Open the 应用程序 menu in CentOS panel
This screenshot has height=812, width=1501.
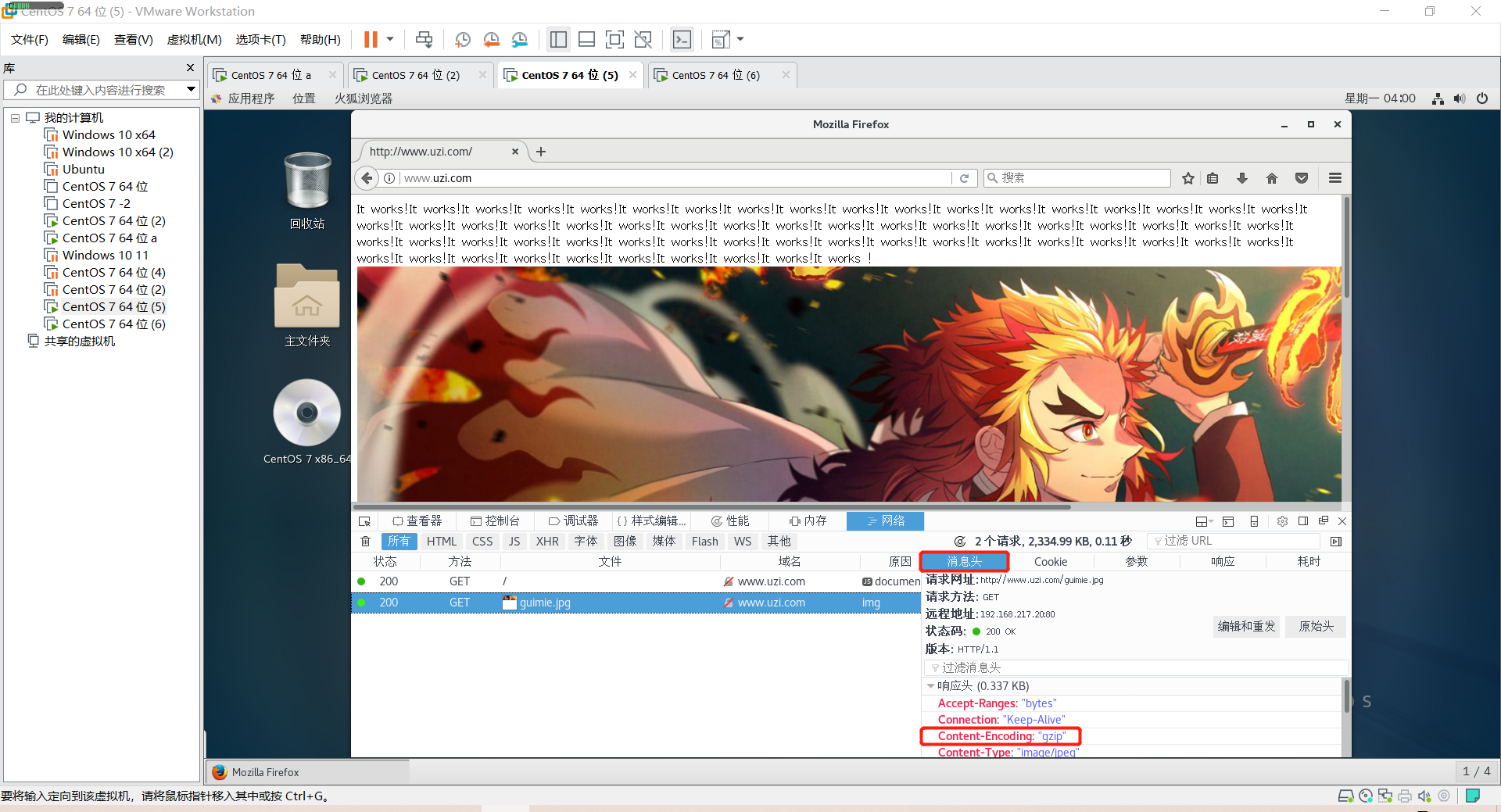[x=251, y=98]
